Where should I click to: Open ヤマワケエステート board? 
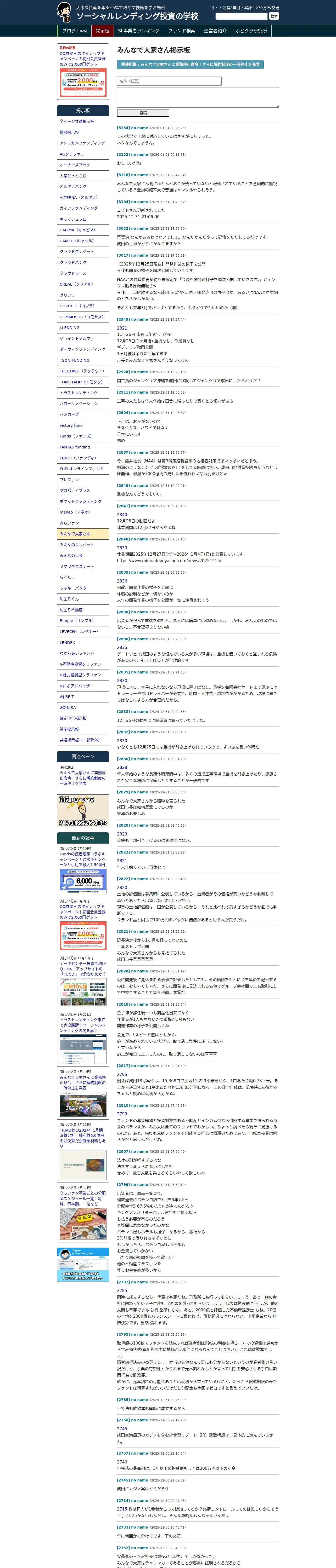(83, 567)
